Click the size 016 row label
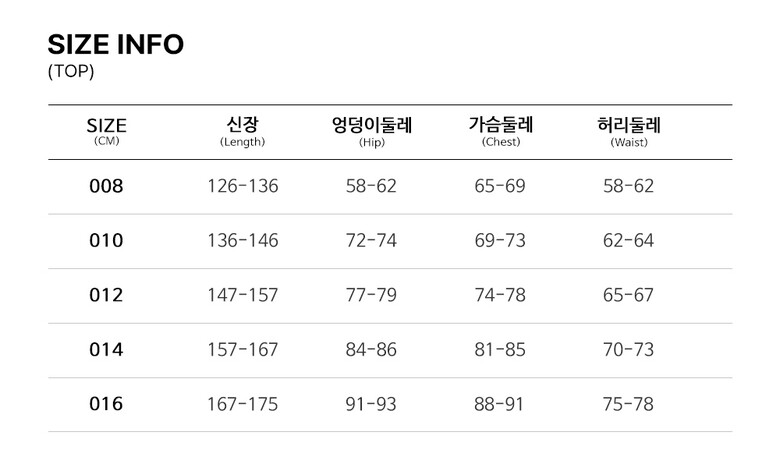This screenshot has height=471, width=780. 106,404
